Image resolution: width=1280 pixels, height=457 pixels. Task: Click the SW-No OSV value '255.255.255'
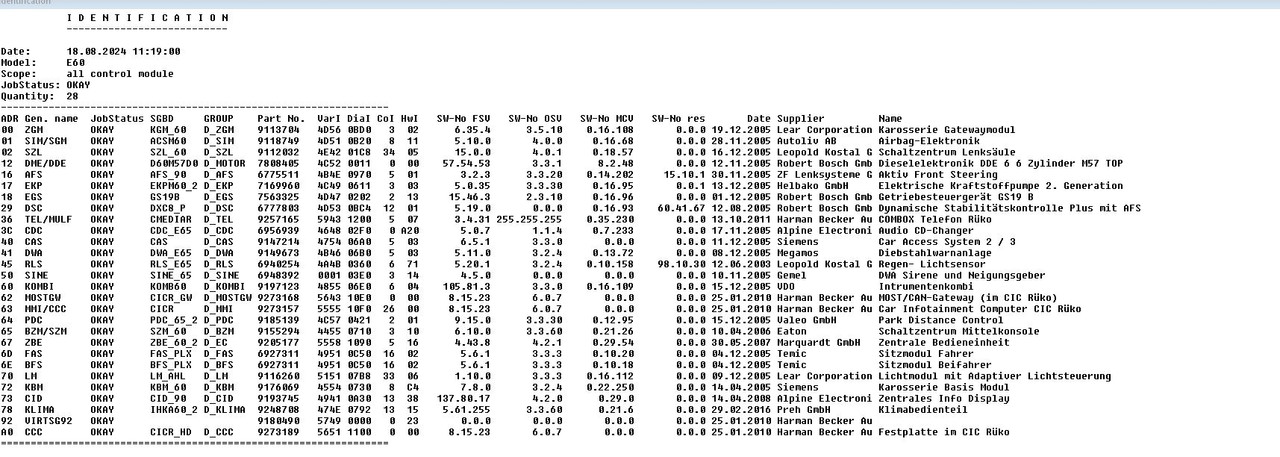[528, 219]
